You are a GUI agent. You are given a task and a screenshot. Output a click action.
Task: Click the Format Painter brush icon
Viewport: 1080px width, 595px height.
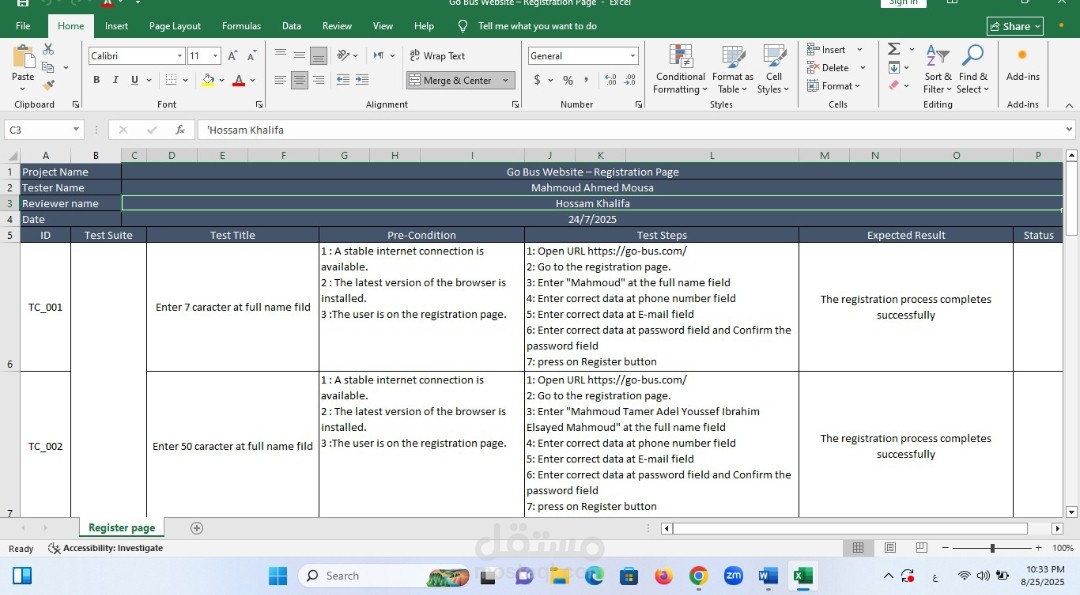coord(48,86)
